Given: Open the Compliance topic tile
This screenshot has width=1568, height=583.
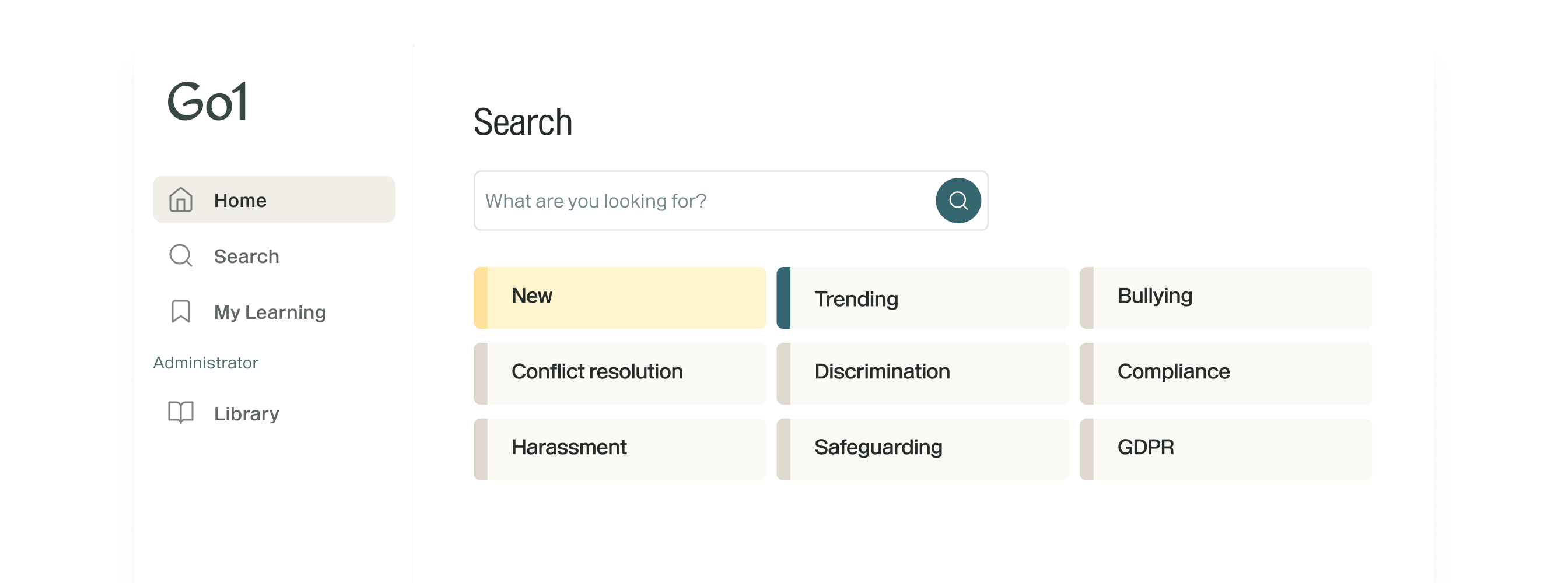Looking at the screenshot, I should click(1226, 373).
